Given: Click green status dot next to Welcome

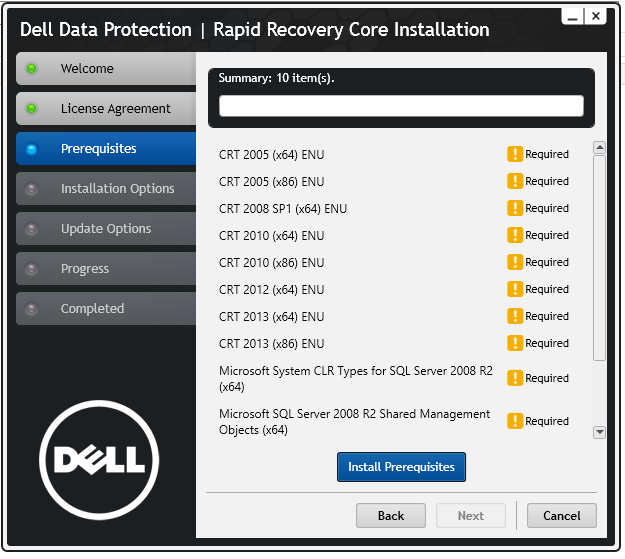Looking at the screenshot, I should point(31,69).
